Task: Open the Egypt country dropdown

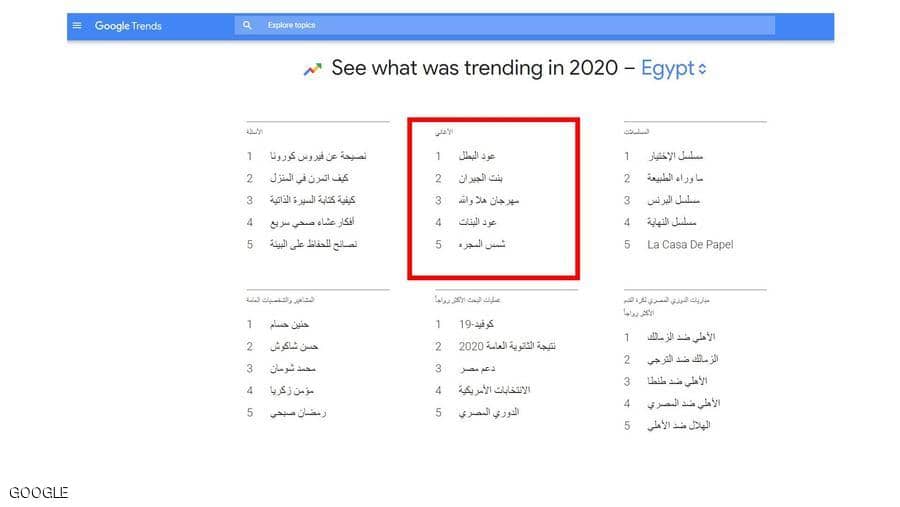Action: coord(673,69)
